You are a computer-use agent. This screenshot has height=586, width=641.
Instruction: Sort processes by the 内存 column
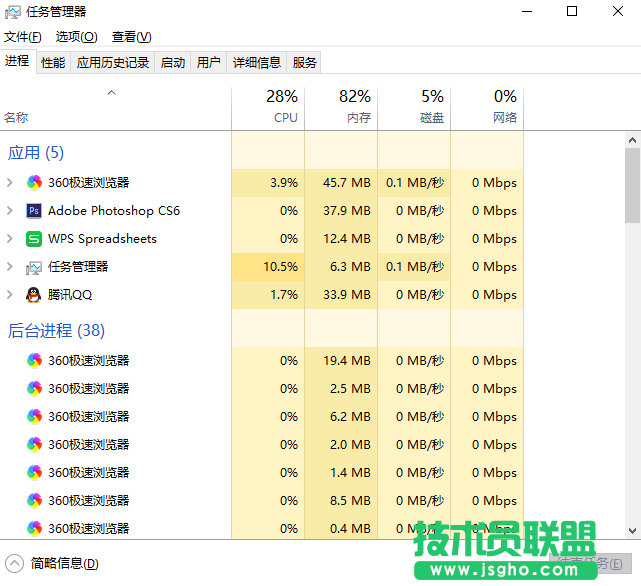point(341,108)
